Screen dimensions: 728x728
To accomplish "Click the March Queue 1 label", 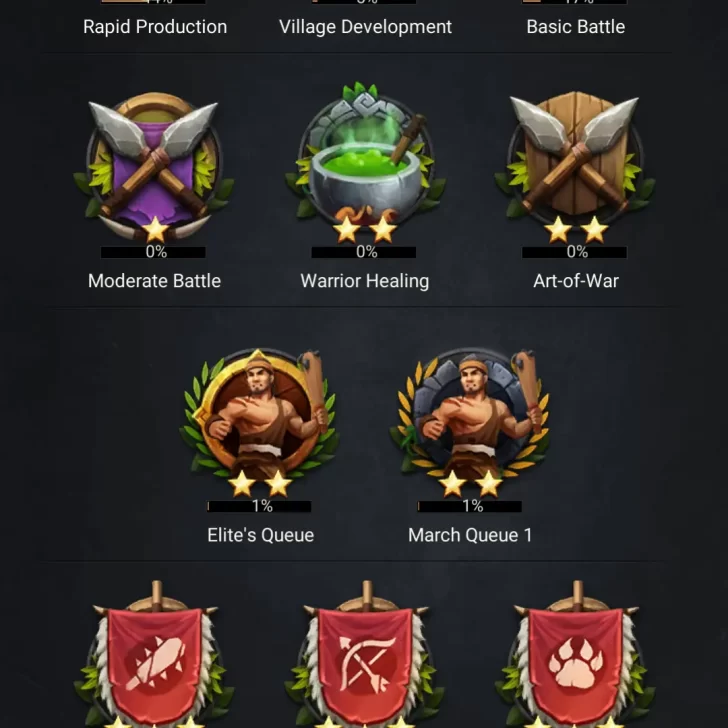I will 470,535.
